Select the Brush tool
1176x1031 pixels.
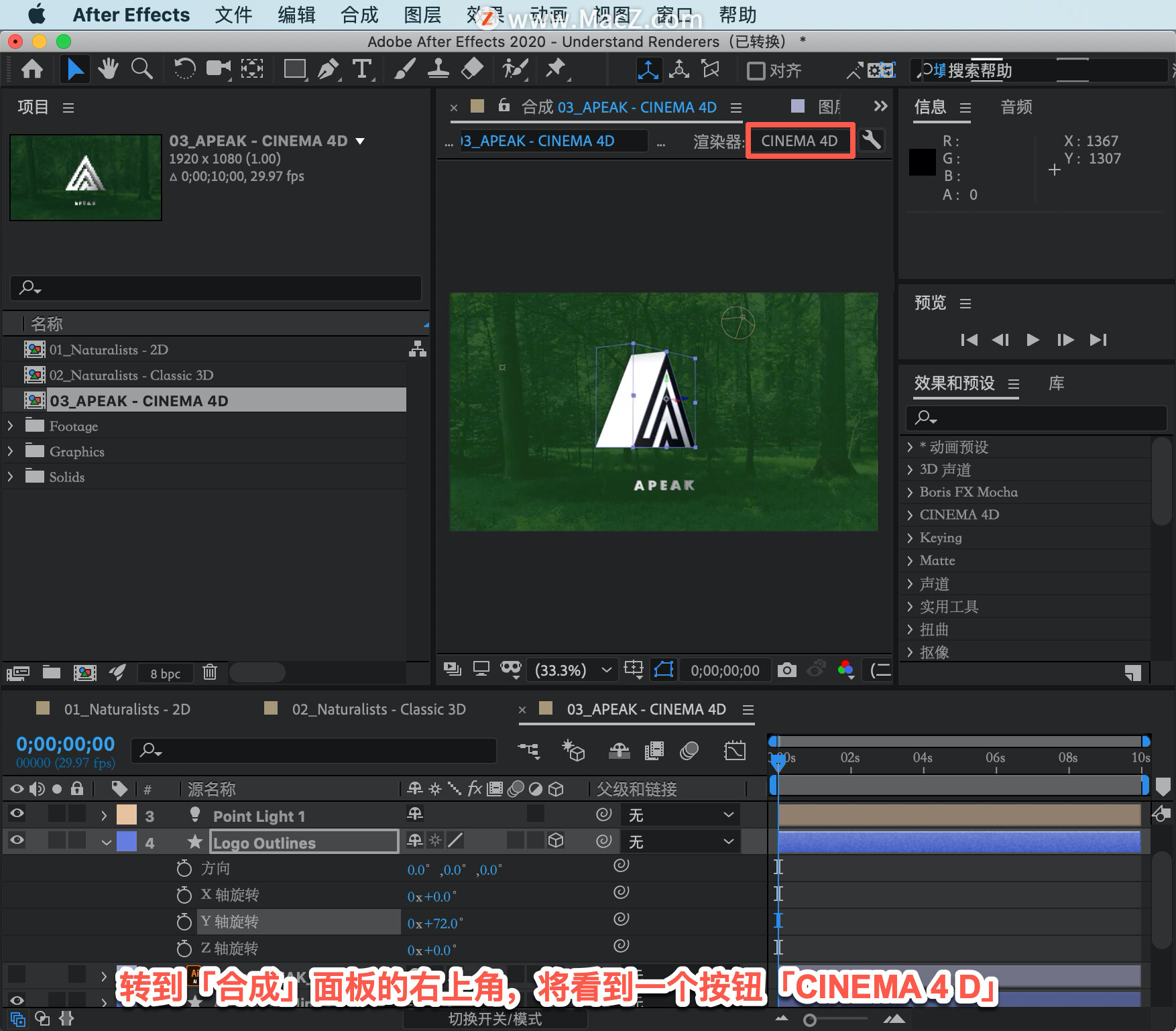[404, 69]
